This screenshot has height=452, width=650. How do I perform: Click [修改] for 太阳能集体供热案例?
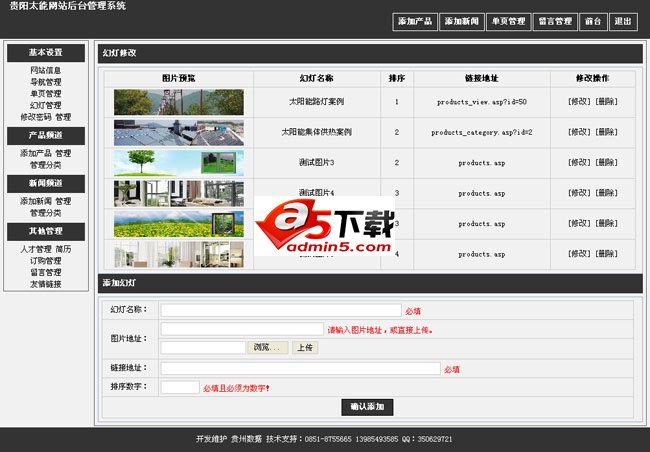(x=579, y=132)
